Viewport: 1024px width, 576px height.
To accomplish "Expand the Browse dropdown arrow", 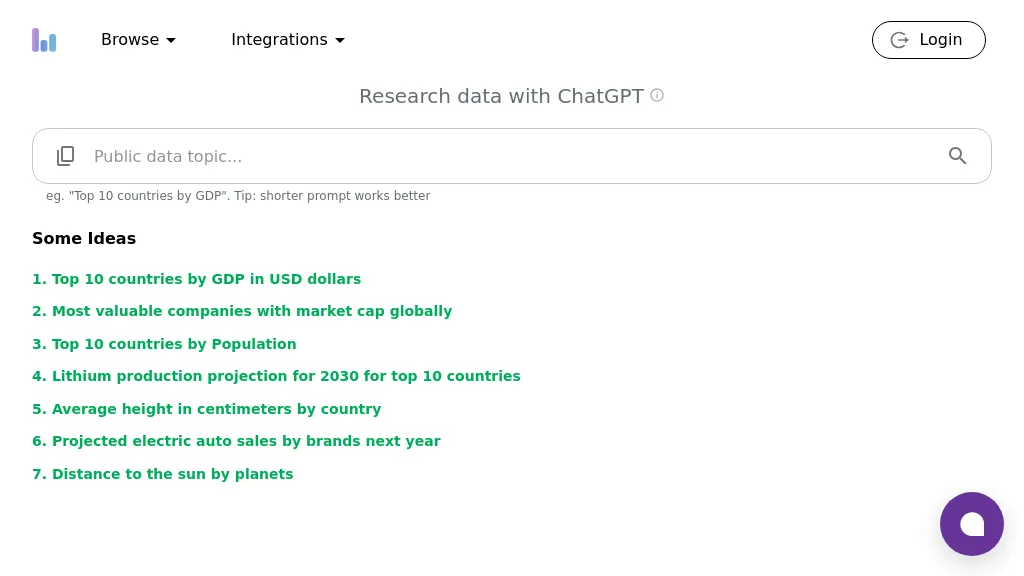I will pos(171,41).
